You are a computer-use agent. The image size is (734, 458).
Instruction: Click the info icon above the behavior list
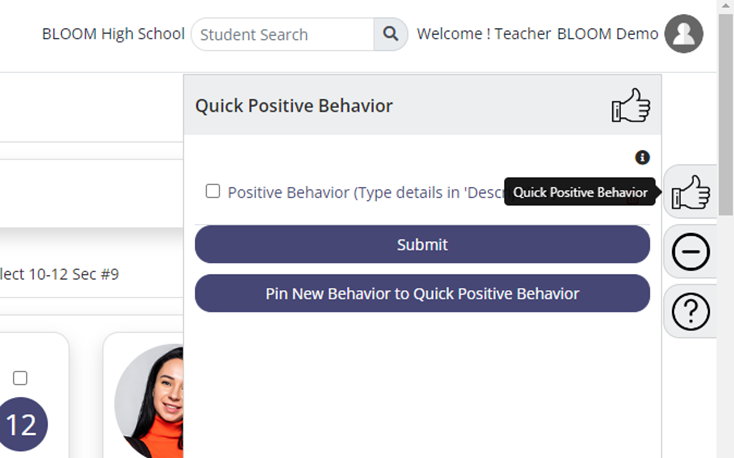pos(642,157)
